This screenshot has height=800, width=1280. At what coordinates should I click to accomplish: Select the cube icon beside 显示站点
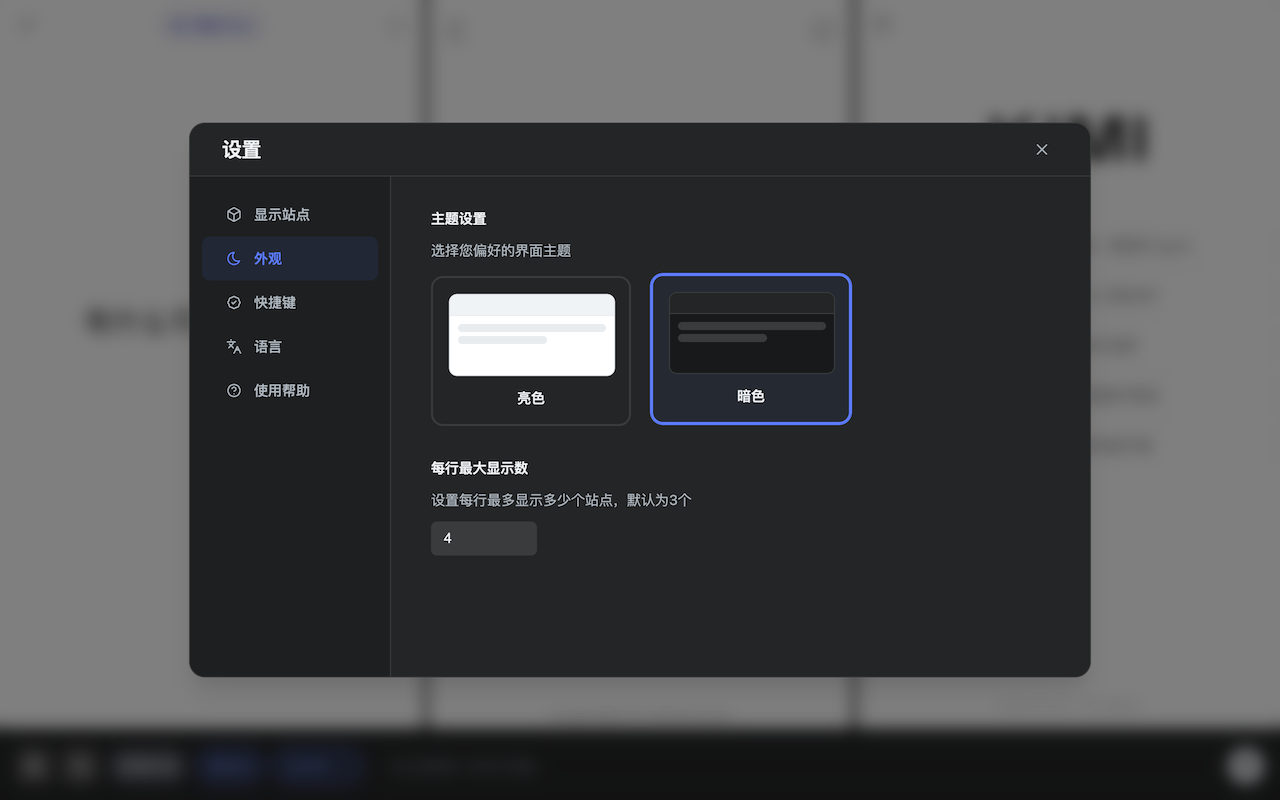pyautogui.click(x=233, y=214)
